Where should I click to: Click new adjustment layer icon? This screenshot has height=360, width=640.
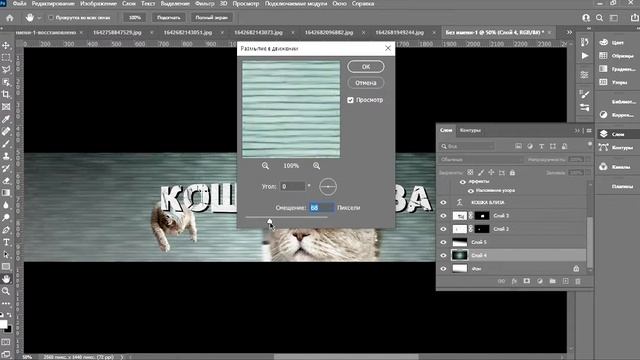540,281
